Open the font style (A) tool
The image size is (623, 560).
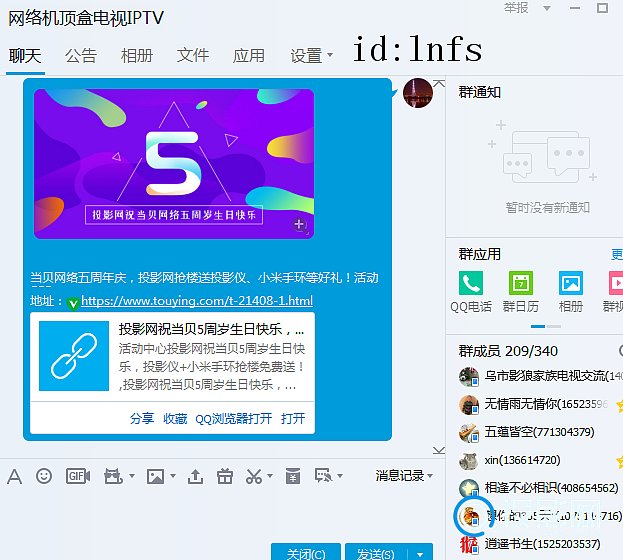(14, 476)
